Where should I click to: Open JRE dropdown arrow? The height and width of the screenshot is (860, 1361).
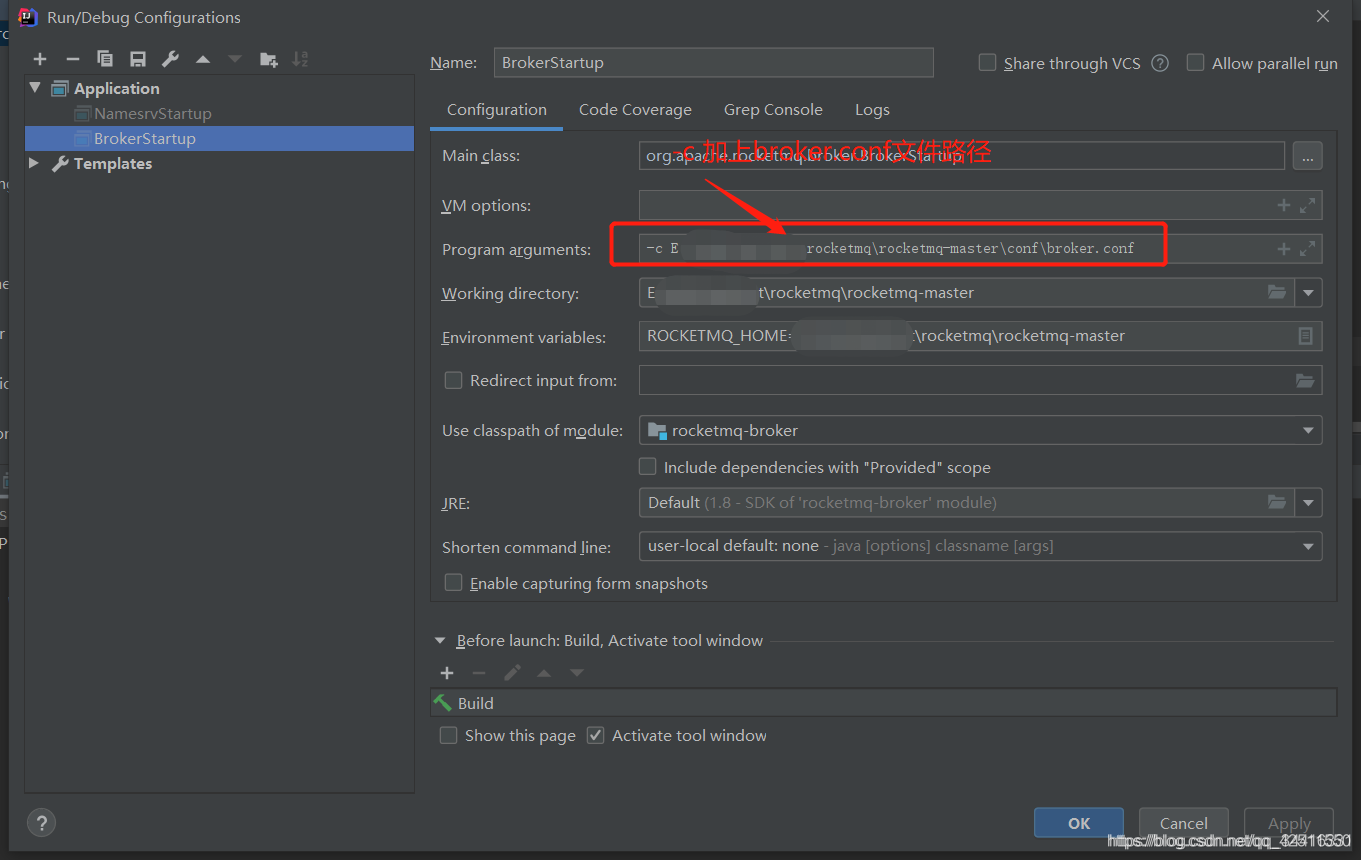[1308, 502]
